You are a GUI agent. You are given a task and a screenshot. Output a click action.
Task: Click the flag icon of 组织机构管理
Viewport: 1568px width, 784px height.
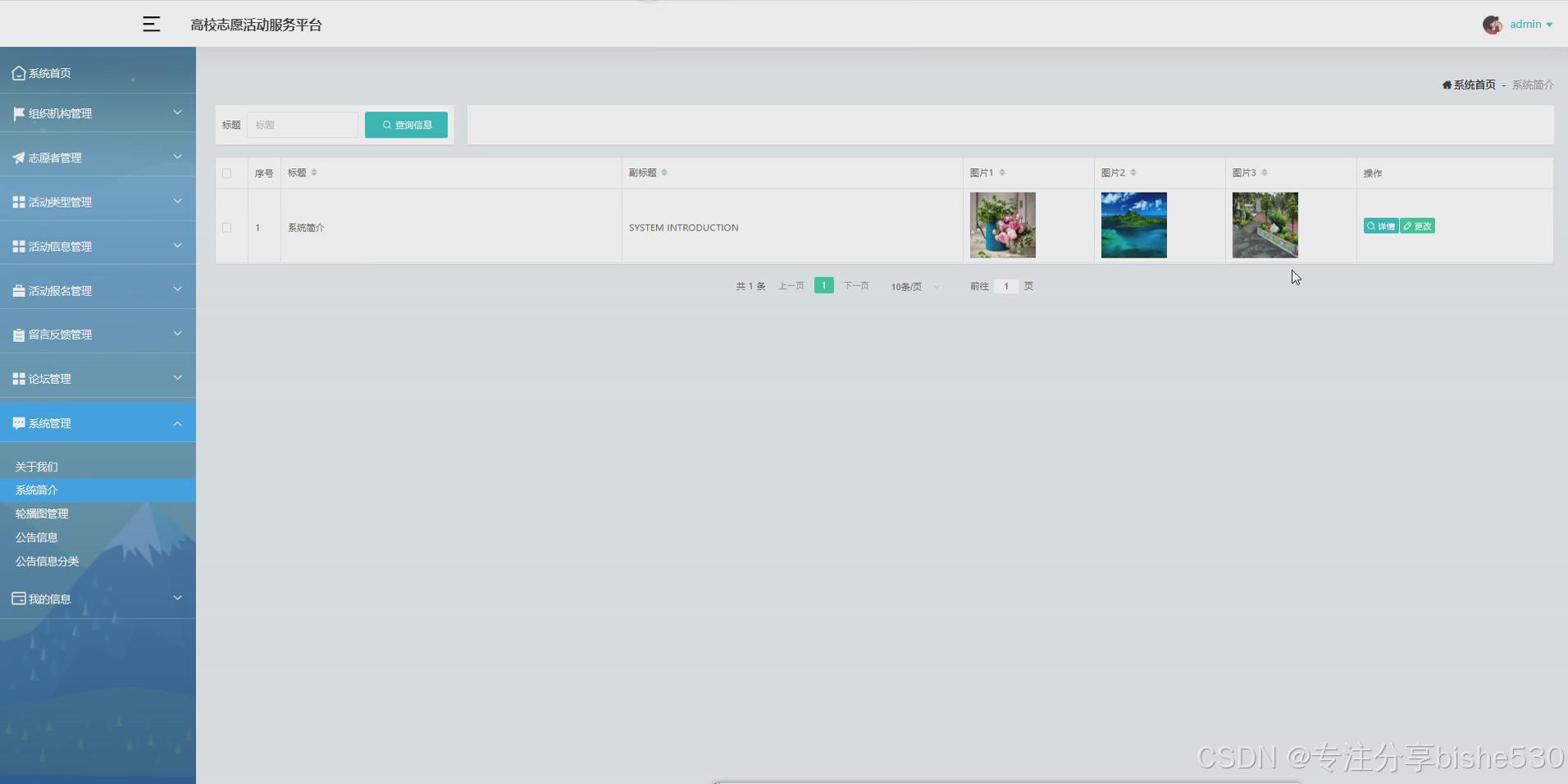(19, 113)
